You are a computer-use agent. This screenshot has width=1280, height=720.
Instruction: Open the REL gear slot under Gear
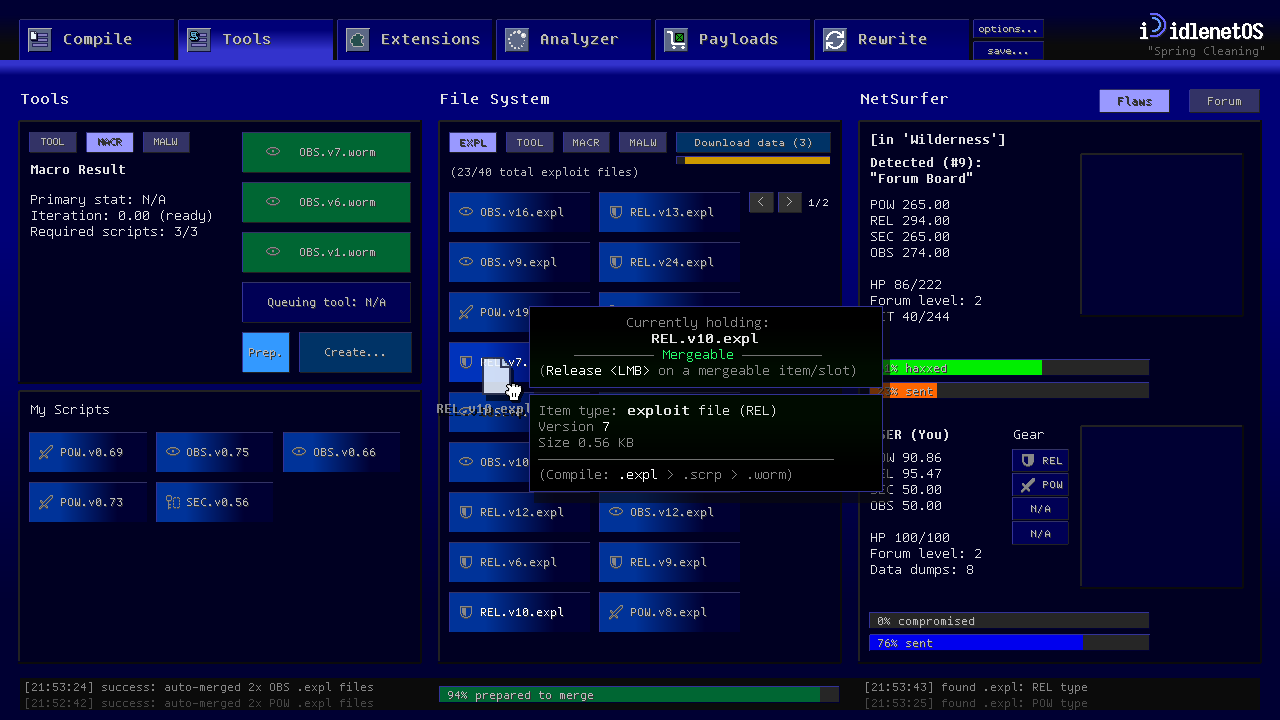[x=1040, y=461]
